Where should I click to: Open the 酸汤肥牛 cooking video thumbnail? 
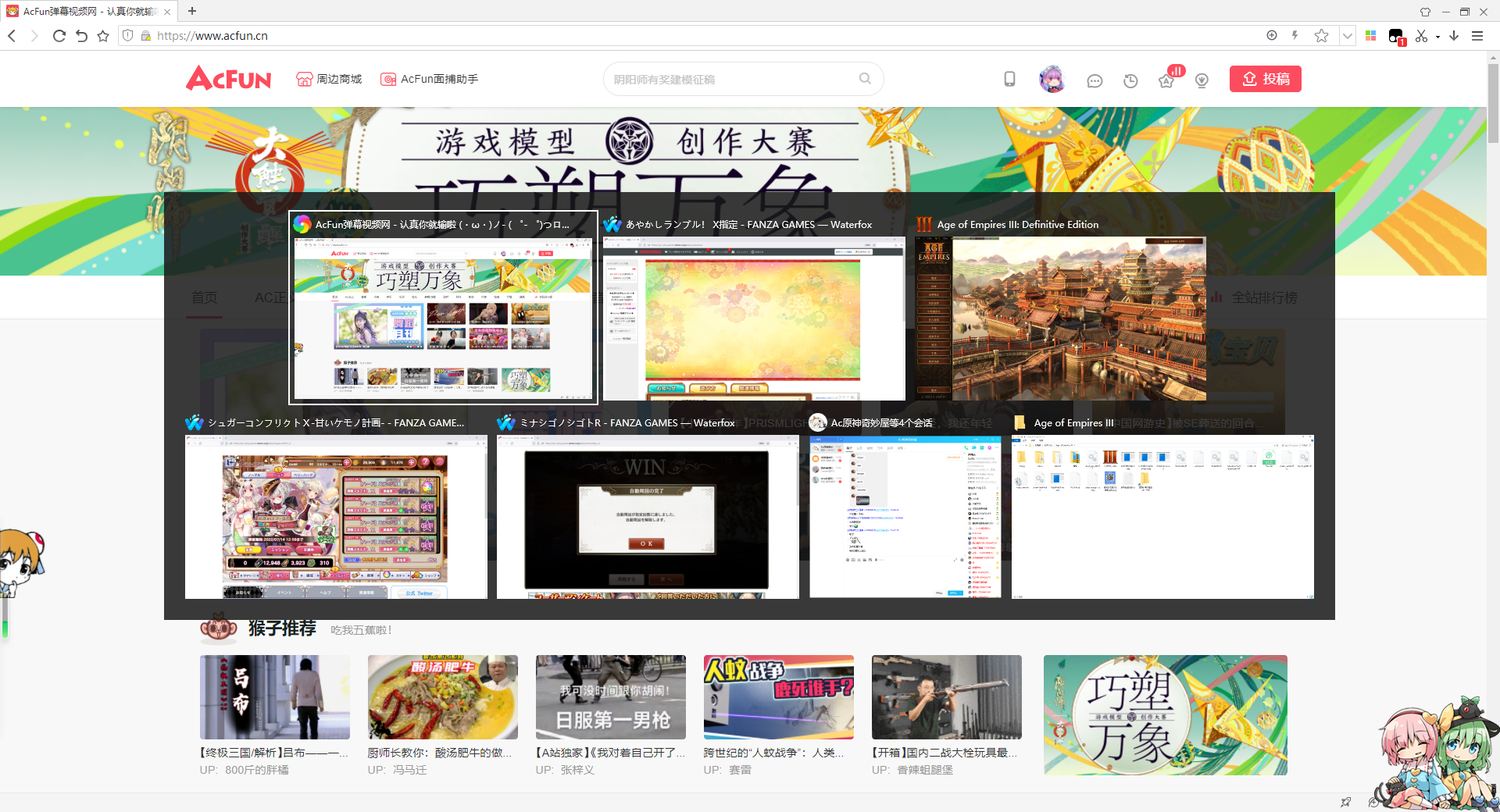(443, 697)
